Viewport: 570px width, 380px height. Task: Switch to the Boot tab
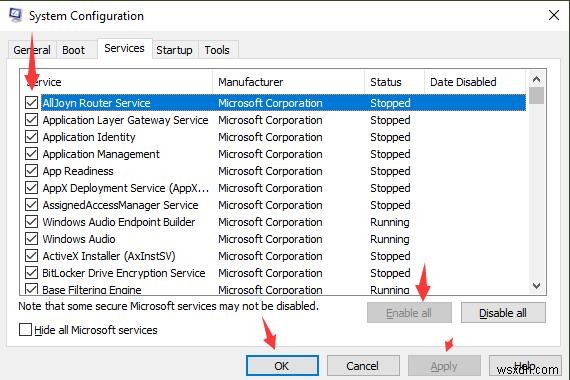tap(73, 50)
